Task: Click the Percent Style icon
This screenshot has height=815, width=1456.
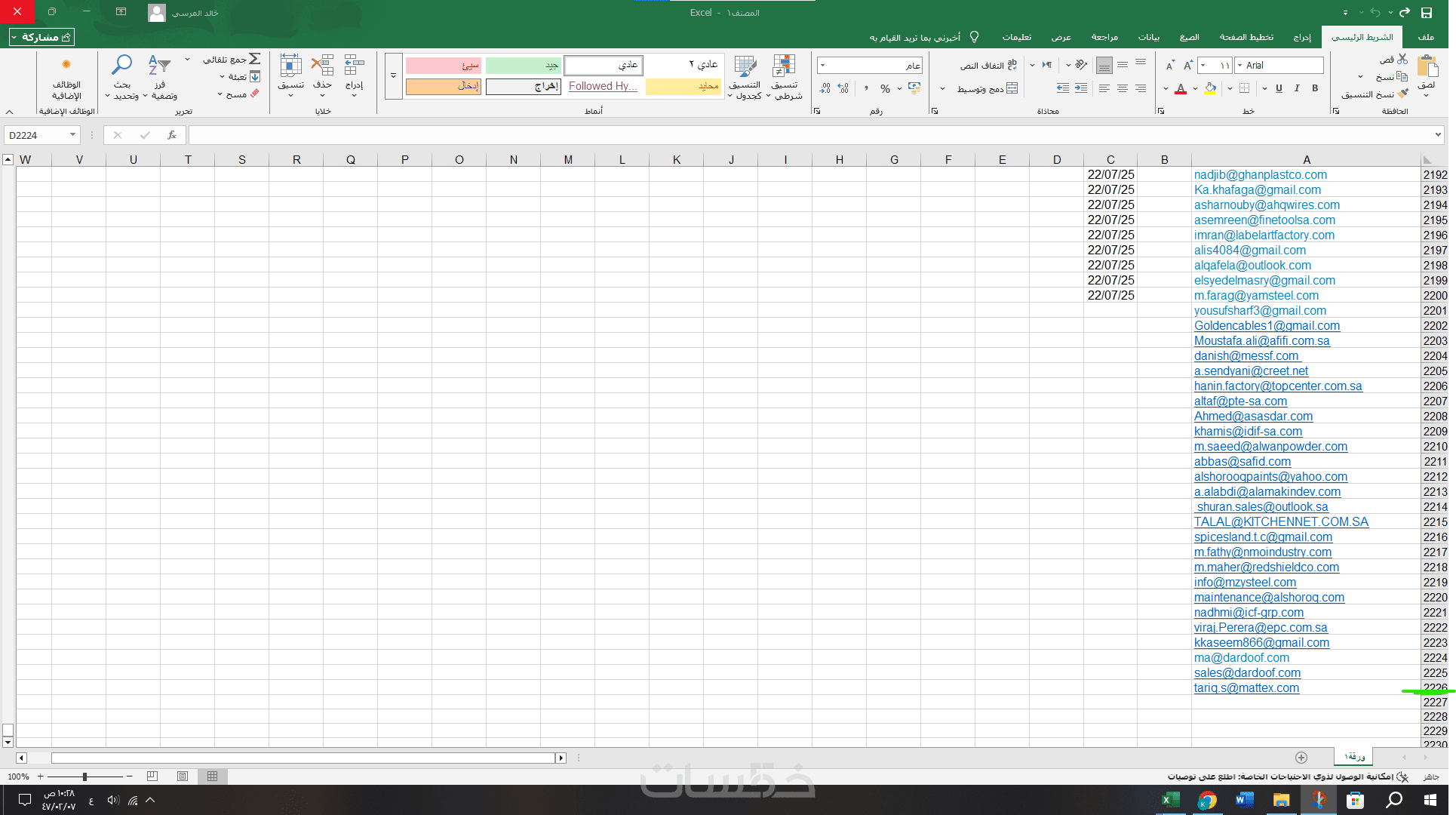Action: (x=885, y=89)
